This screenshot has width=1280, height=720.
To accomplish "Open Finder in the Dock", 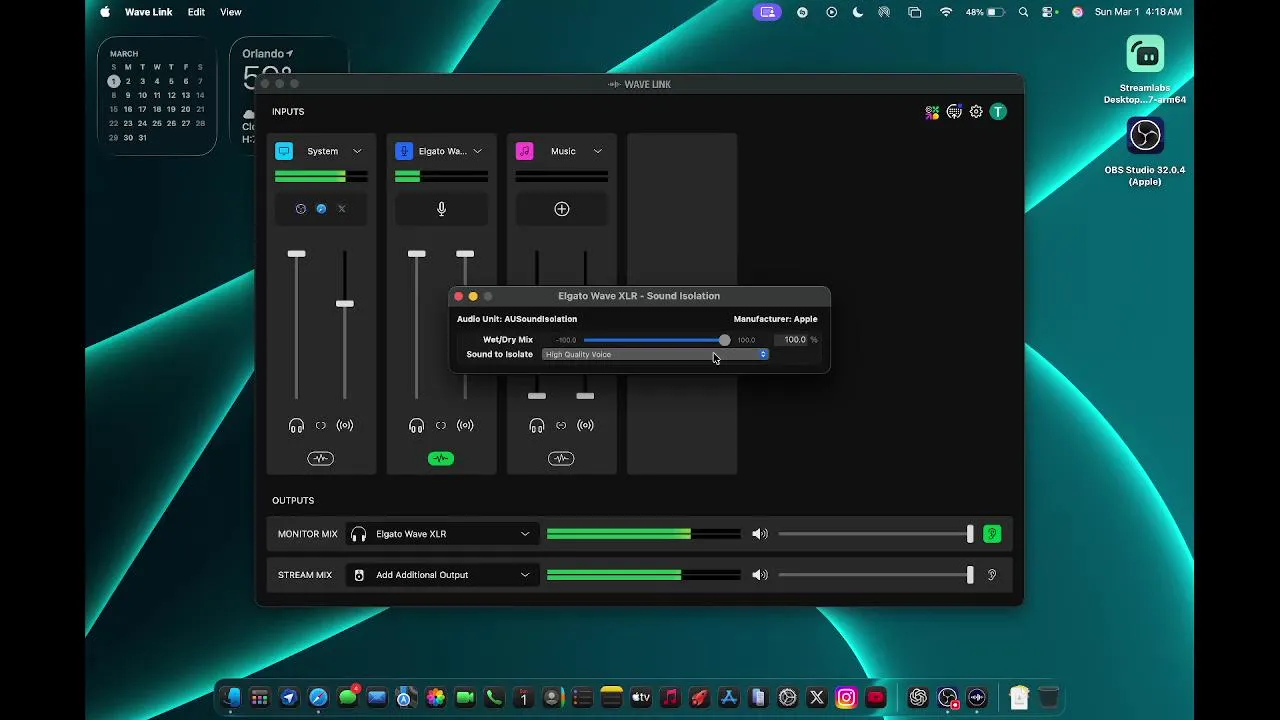I will (230, 697).
